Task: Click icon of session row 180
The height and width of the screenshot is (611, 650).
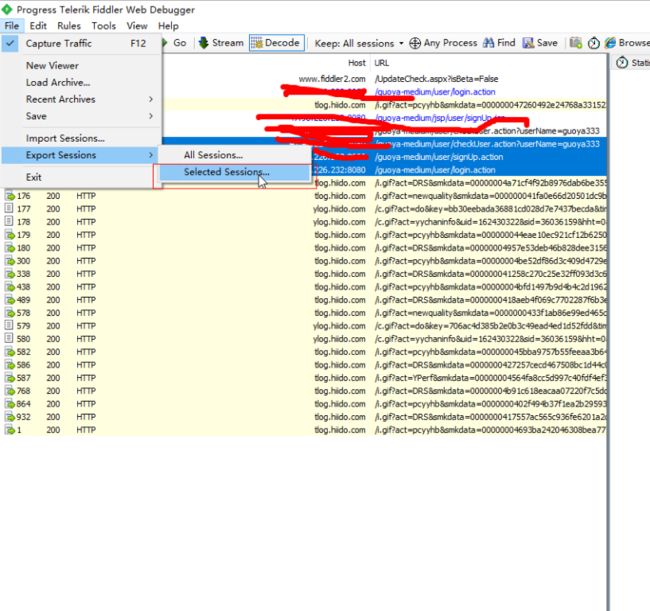Action: pyautogui.click(x=9, y=248)
